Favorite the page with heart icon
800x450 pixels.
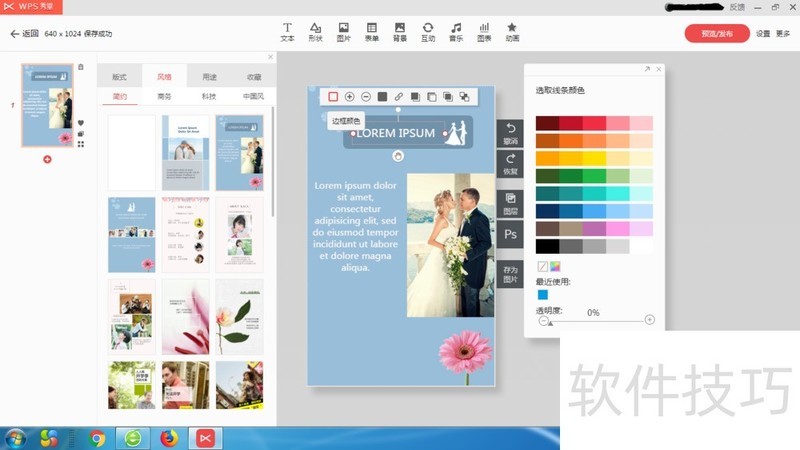(81, 123)
